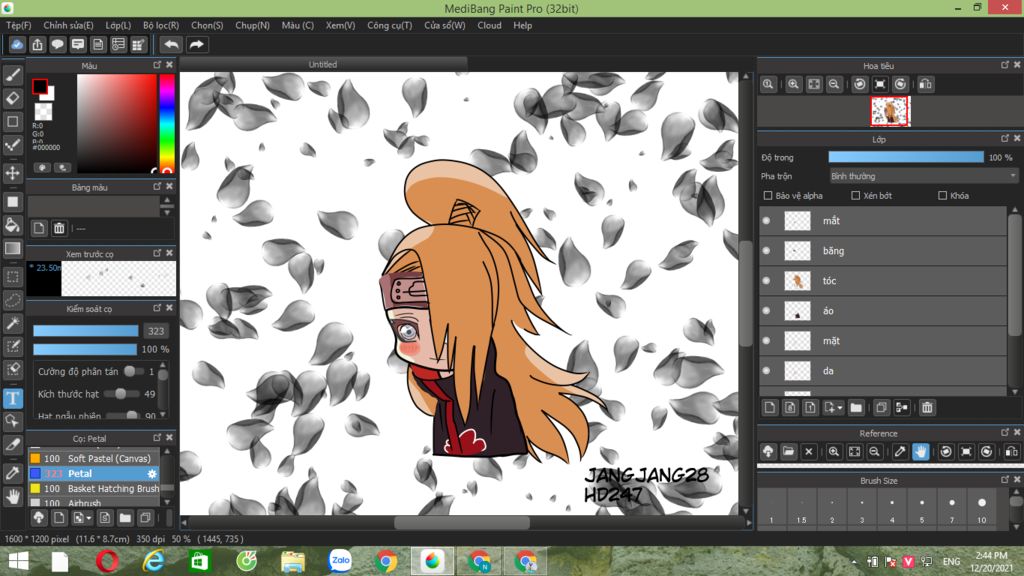Open the Tệp(F) menu
This screenshot has width=1024, height=576.
click(18, 25)
